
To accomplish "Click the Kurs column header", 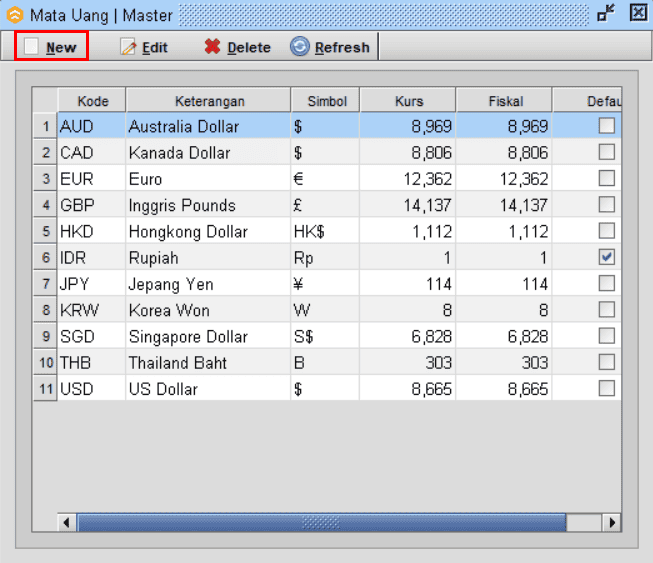I will 408,100.
